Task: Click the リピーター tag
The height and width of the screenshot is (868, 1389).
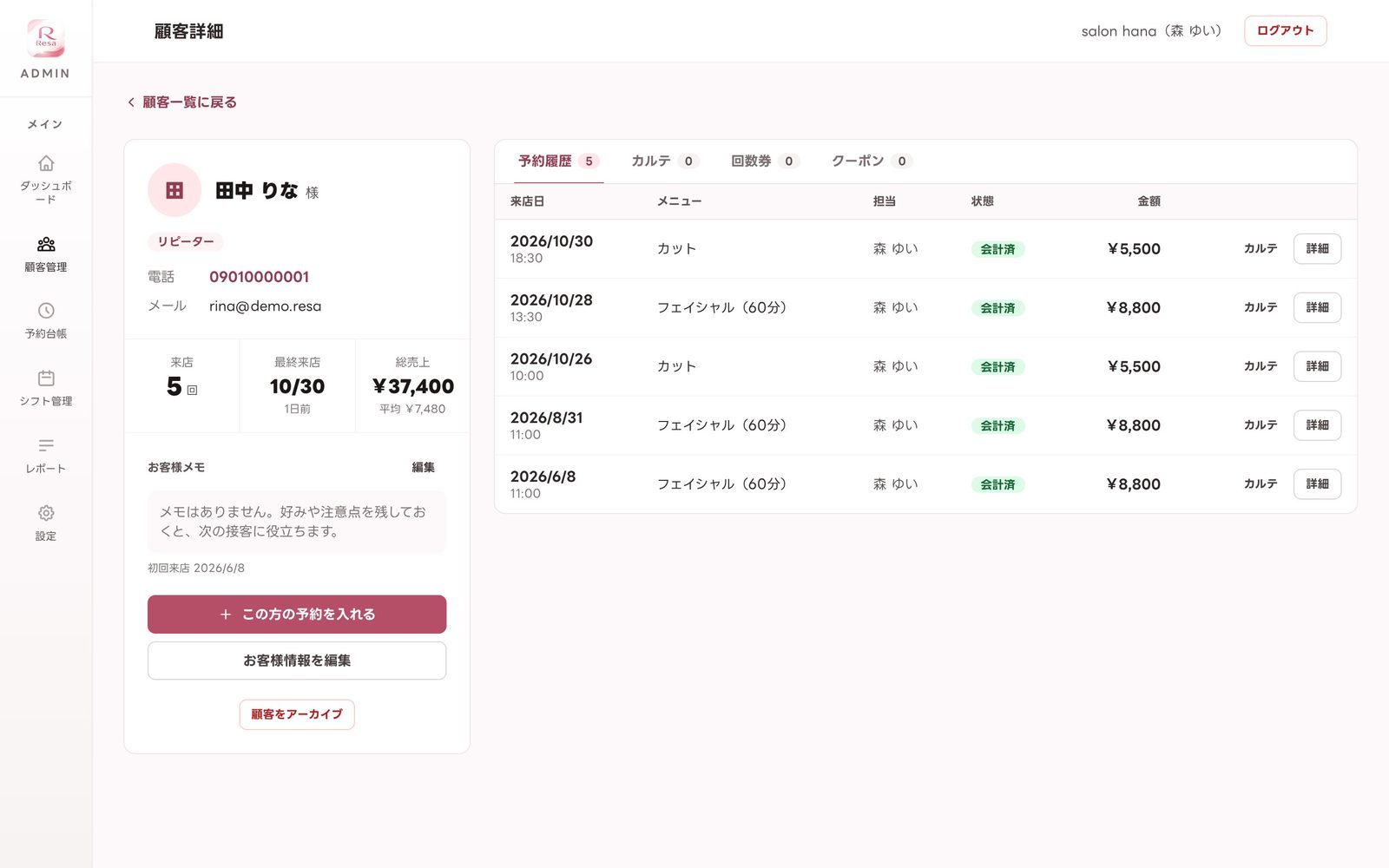Action: point(186,242)
